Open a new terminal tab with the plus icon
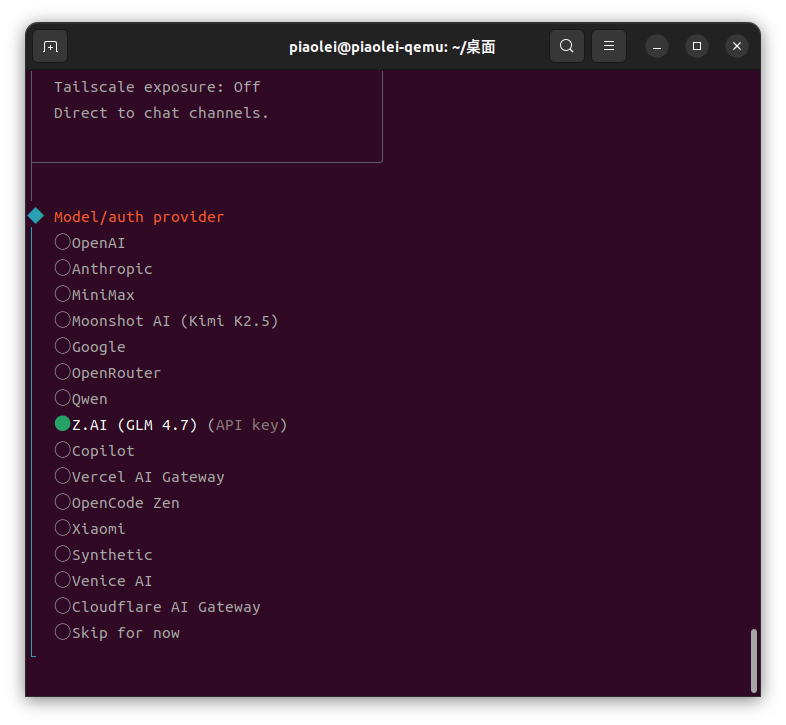This screenshot has height=725, width=786. 50,47
